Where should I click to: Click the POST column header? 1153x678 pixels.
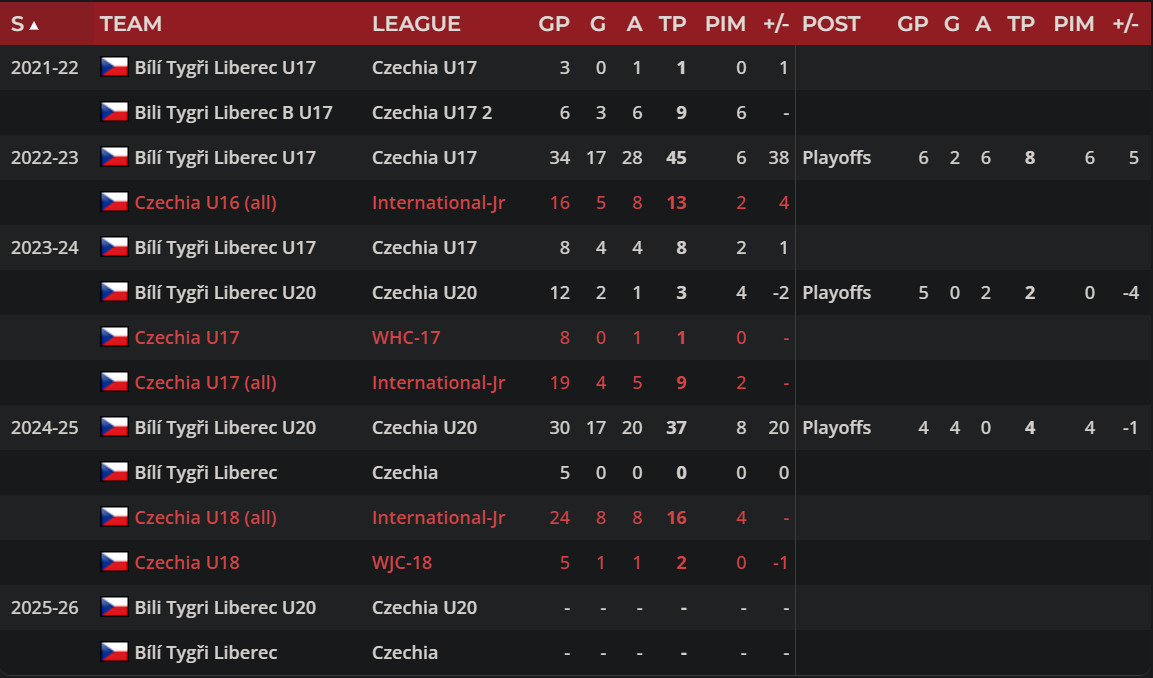pyautogui.click(x=831, y=24)
